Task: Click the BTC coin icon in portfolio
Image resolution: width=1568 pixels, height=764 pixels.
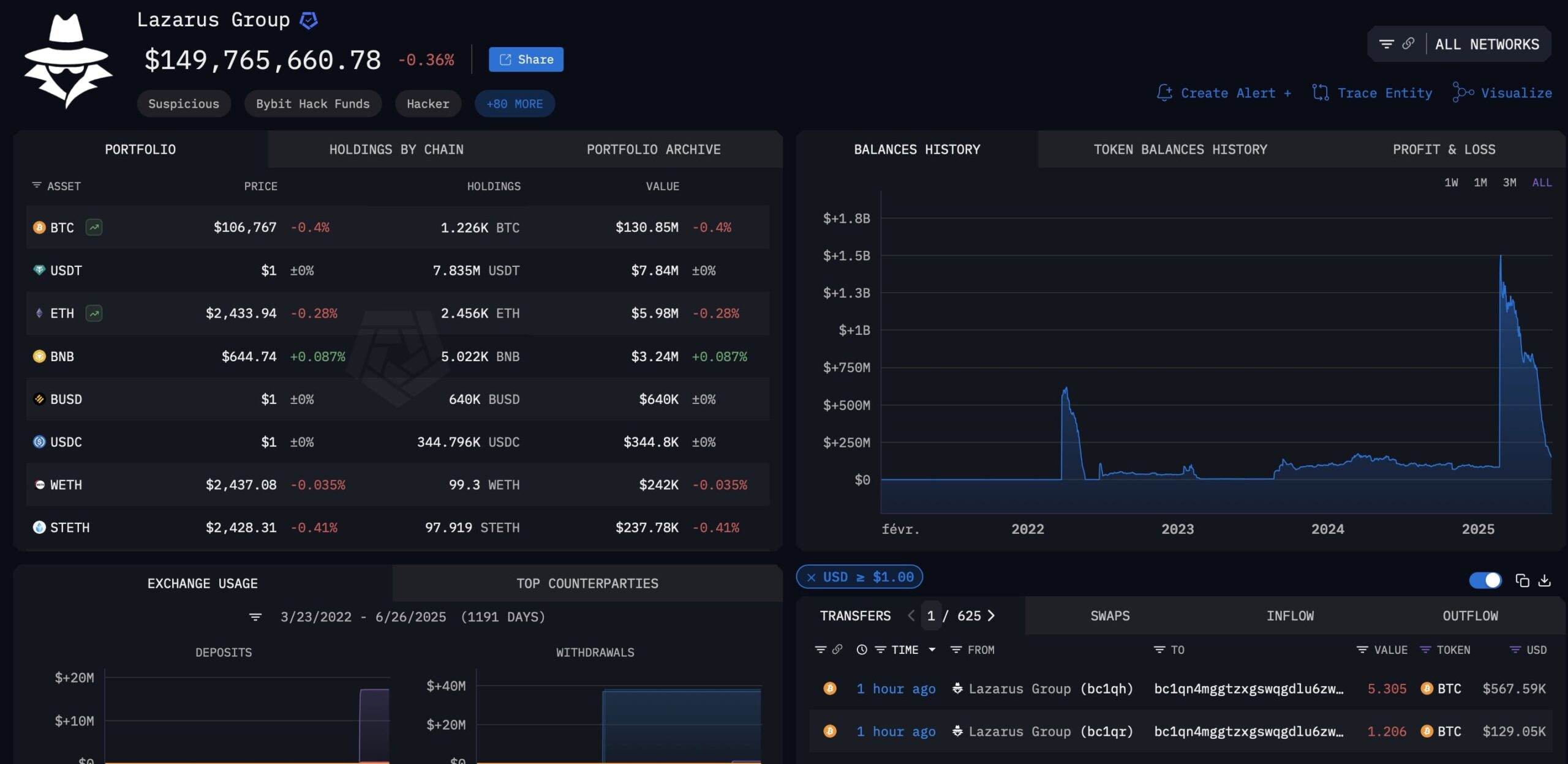Action: [x=39, y=227]
